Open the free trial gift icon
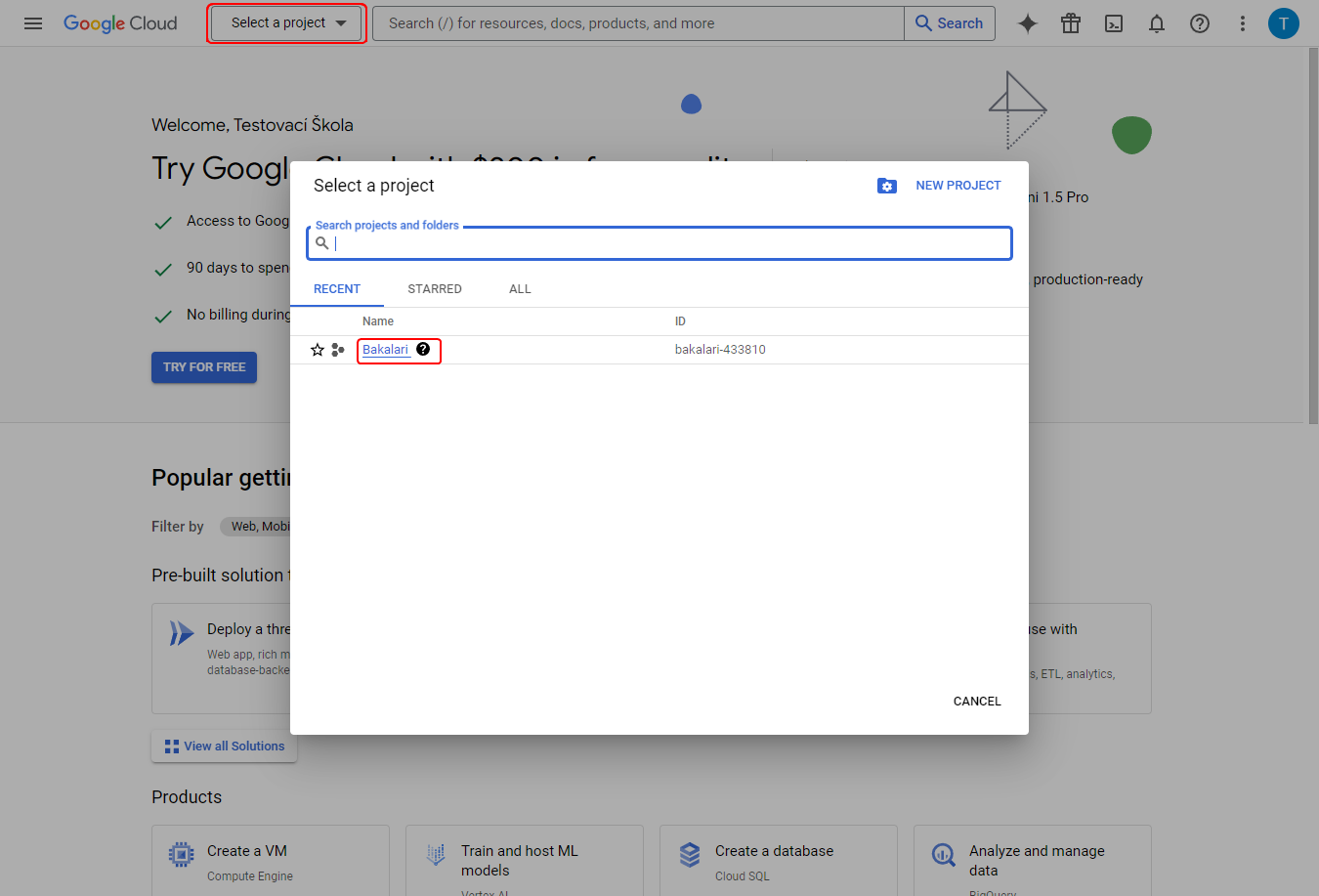 click(1071, 23)
